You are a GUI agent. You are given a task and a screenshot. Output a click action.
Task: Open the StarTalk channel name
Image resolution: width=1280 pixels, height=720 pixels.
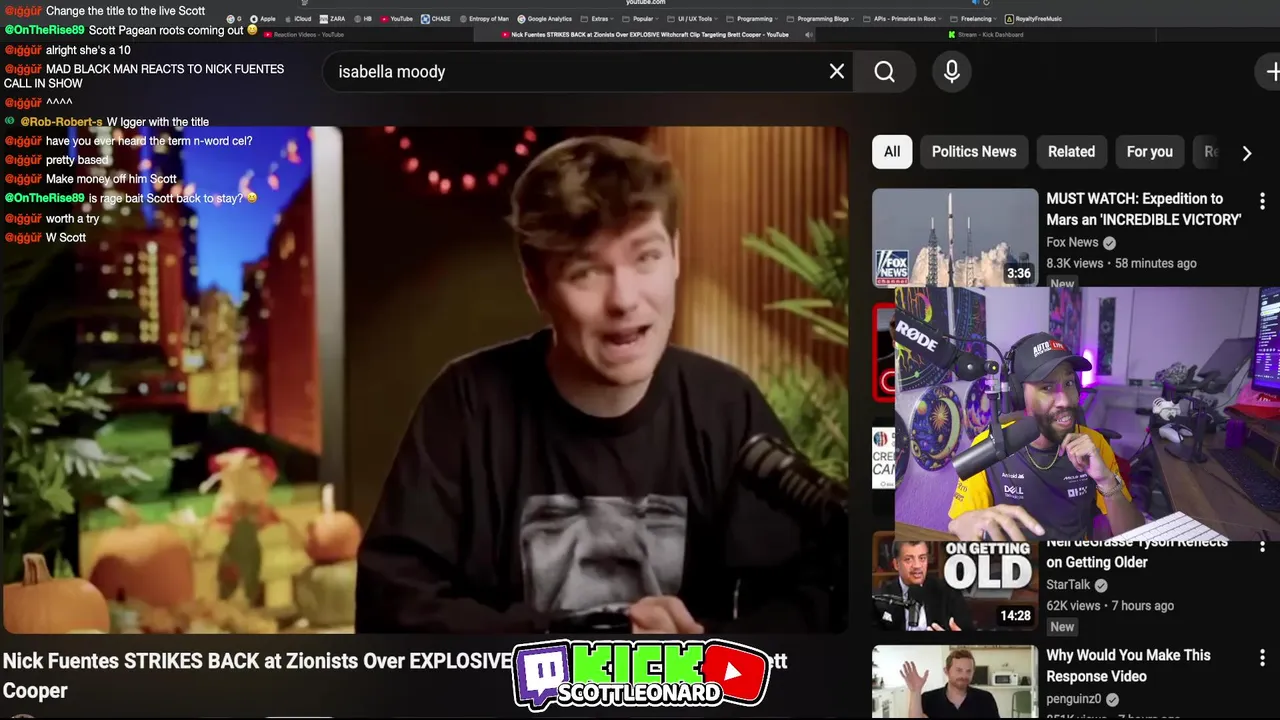click(1068, 585)
